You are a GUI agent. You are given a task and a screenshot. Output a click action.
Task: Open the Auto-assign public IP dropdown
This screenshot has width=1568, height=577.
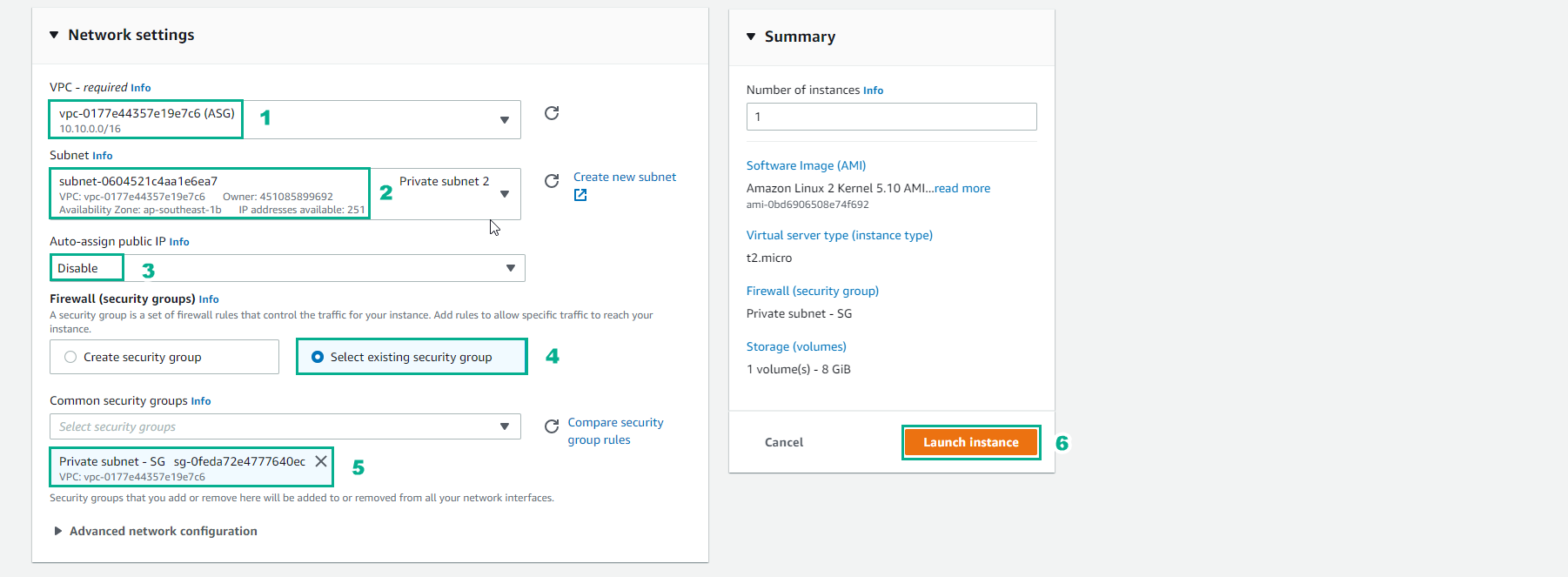point(287,268)
